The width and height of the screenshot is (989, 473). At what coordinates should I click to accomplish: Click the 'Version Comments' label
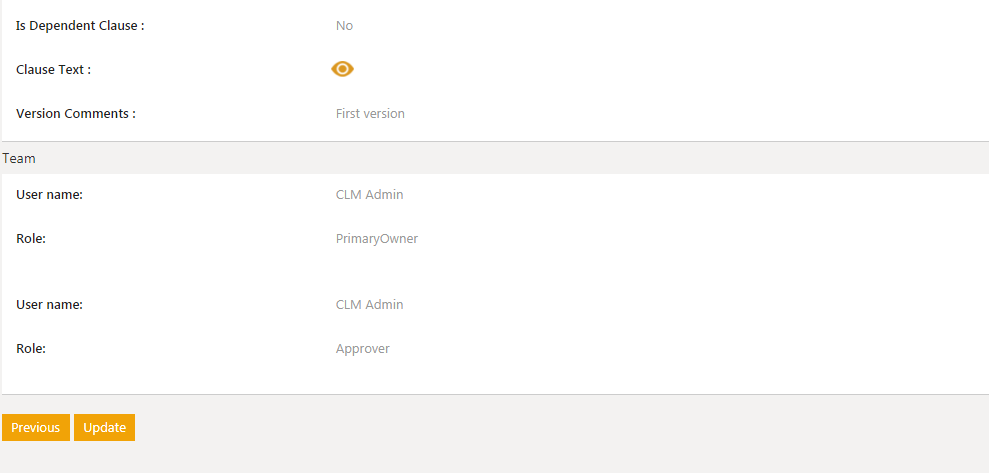[x=76, y=113]
